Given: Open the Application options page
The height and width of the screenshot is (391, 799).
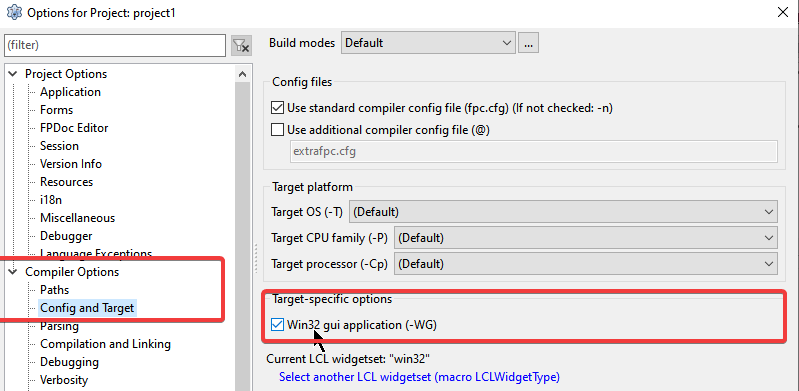Looking at the screenshot, I should click(x=70, y=92).
